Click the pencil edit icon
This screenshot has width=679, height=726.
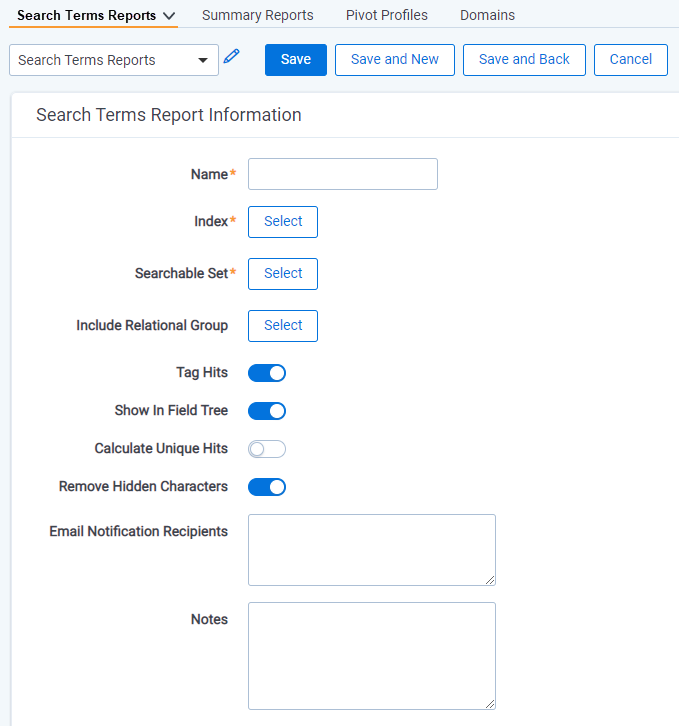pos(232,56)
